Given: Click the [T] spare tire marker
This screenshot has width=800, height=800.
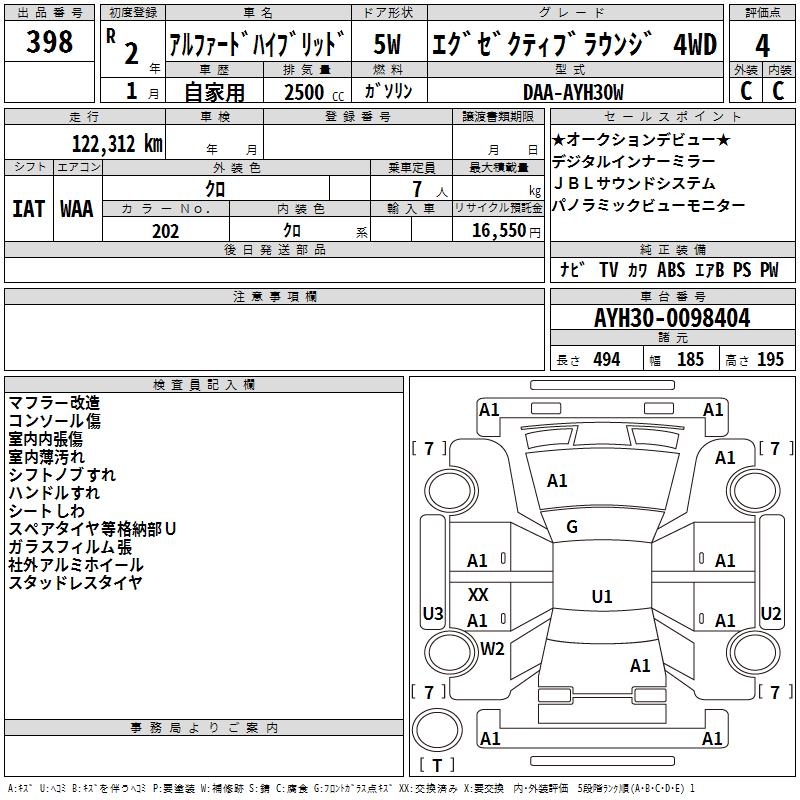Looking at the screenshot, I should coord(436,766).
